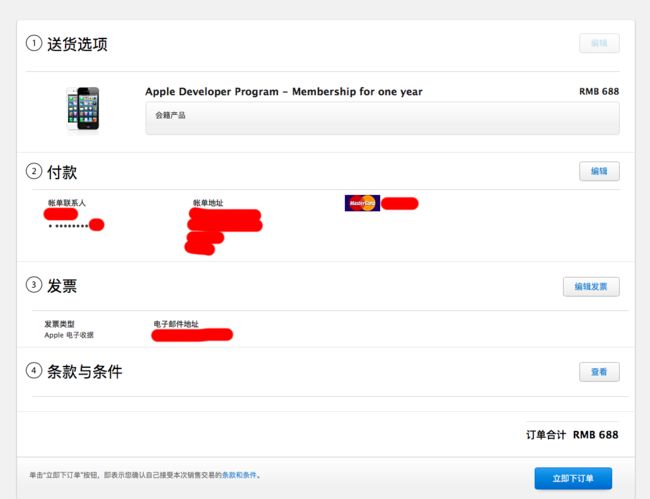Click the 编辑 button in 付款 section

599,171
